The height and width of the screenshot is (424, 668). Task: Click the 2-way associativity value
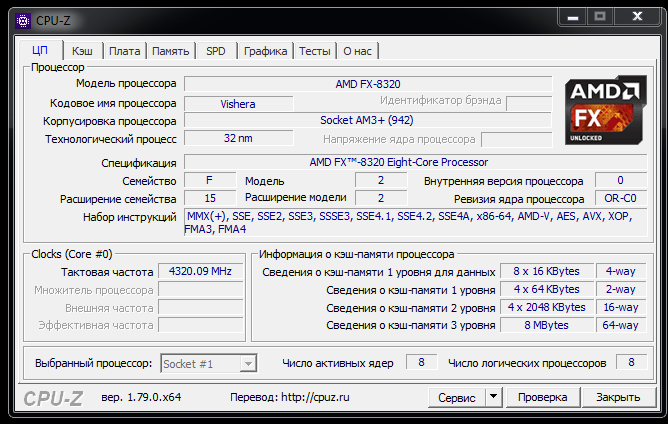click(621, 289)
